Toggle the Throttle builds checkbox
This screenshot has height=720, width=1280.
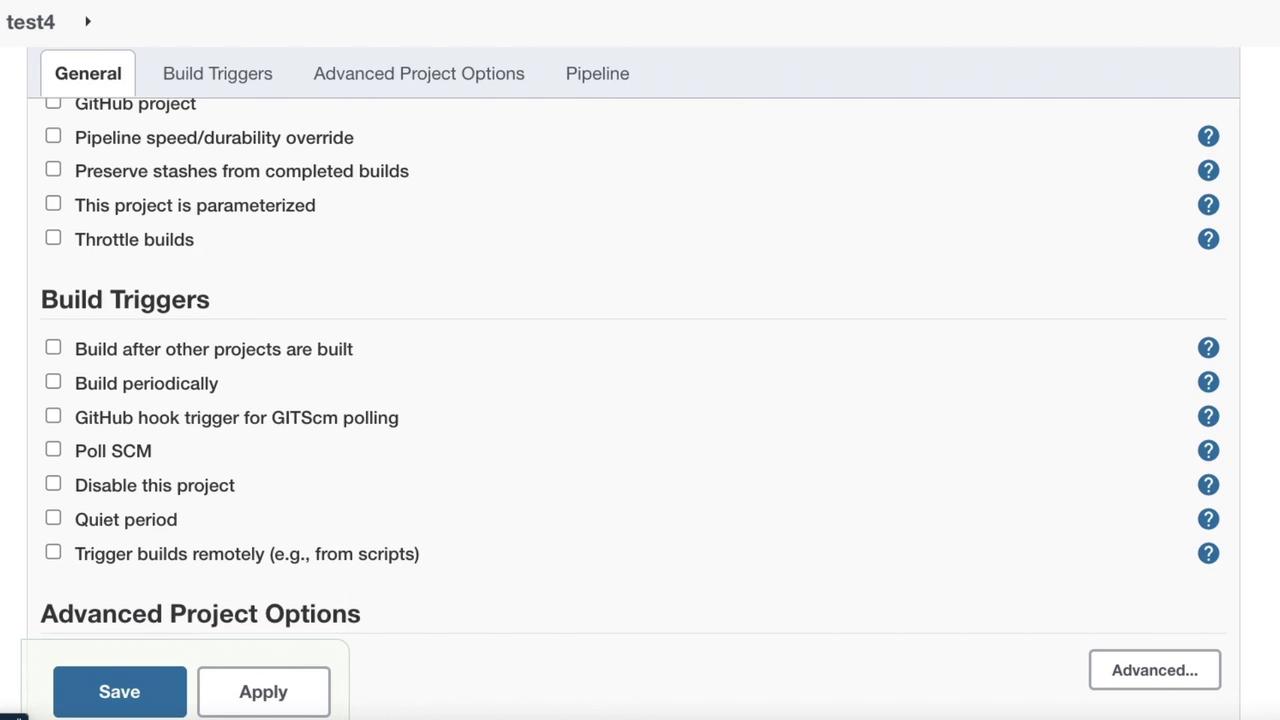point(53,238)
